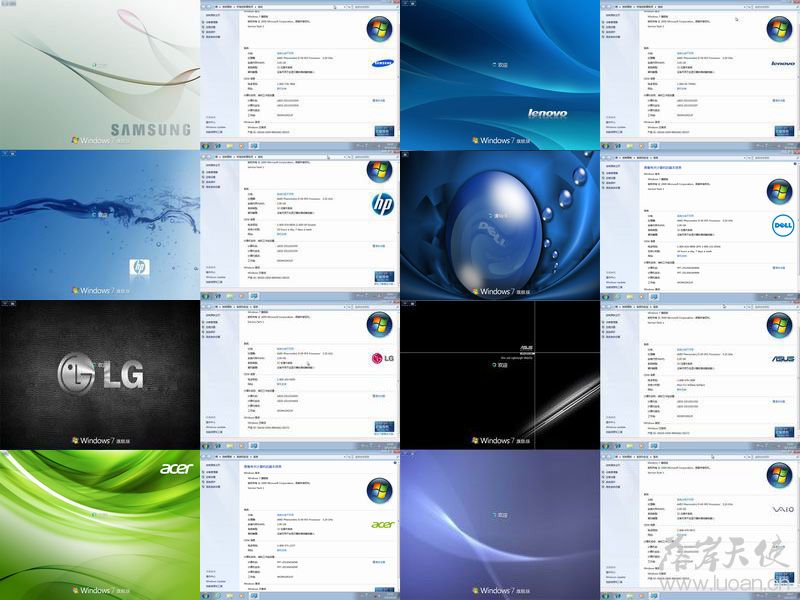The image size is (800, 600).
Task: Click the Samsung logo in the Samsung system window
Action: coord(383,63)
